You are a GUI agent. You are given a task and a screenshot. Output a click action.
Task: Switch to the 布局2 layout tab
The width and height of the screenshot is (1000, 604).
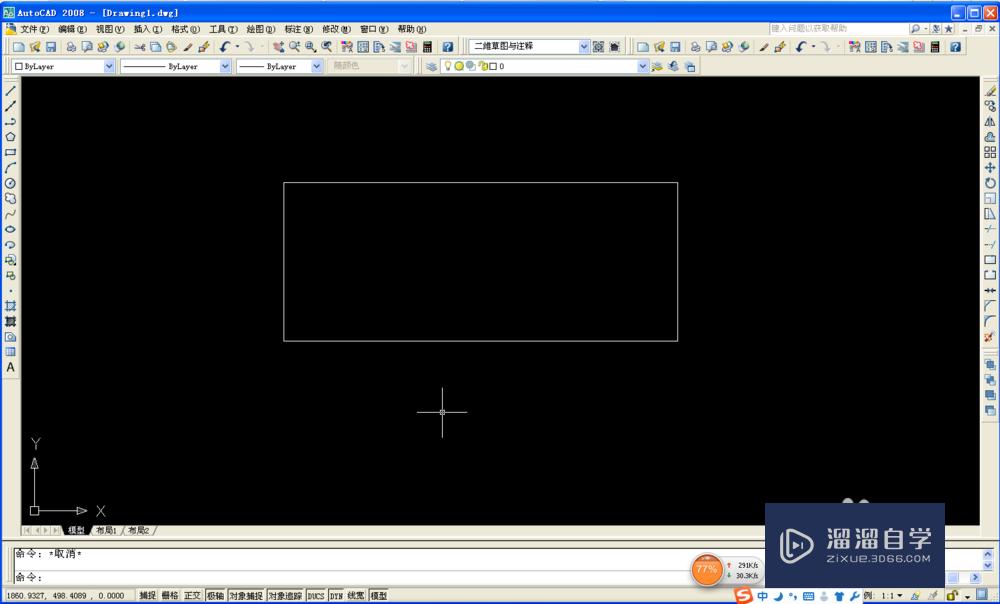click(138, 531)
